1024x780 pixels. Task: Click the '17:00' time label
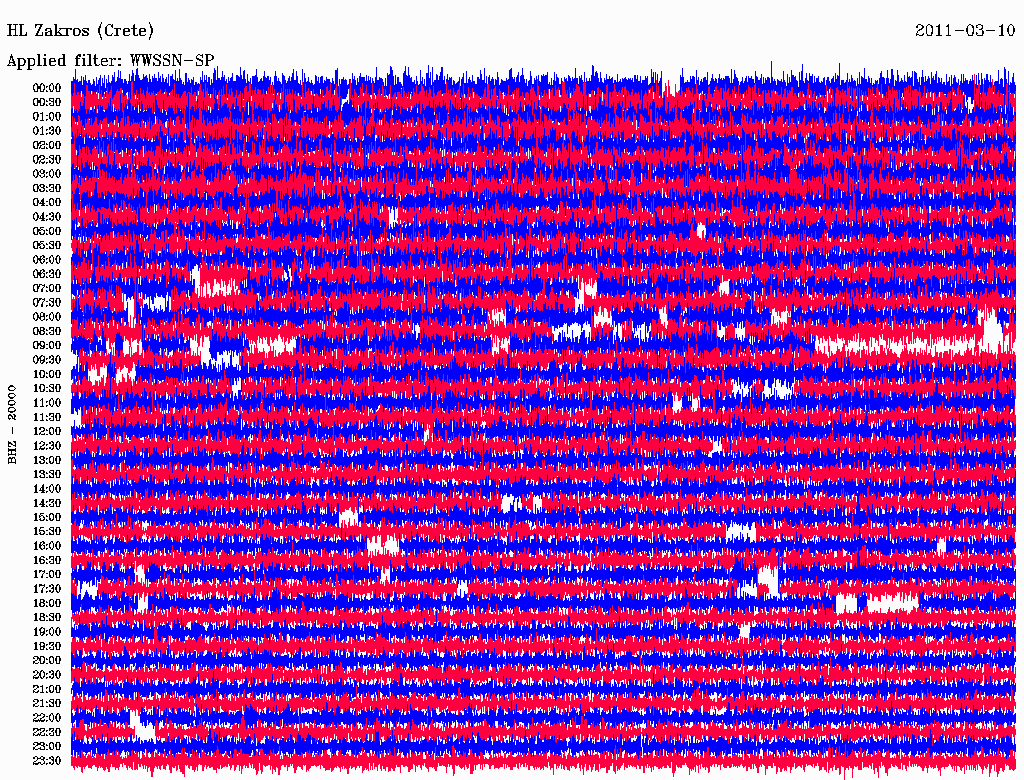[x=47, y=575]
